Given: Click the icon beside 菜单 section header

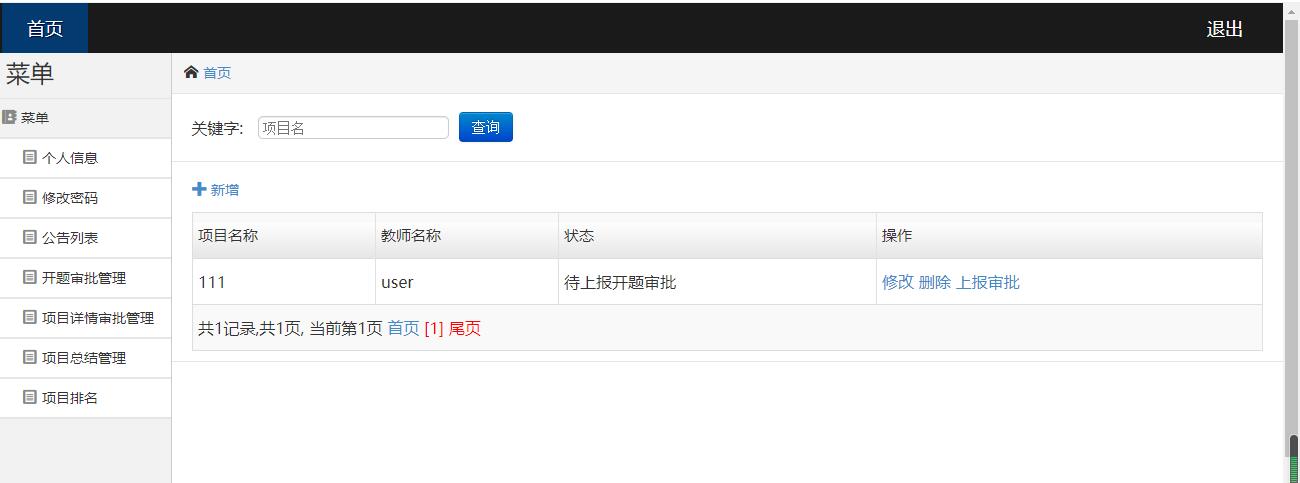Looking at the screenshot, I should [x=9, y=117].
